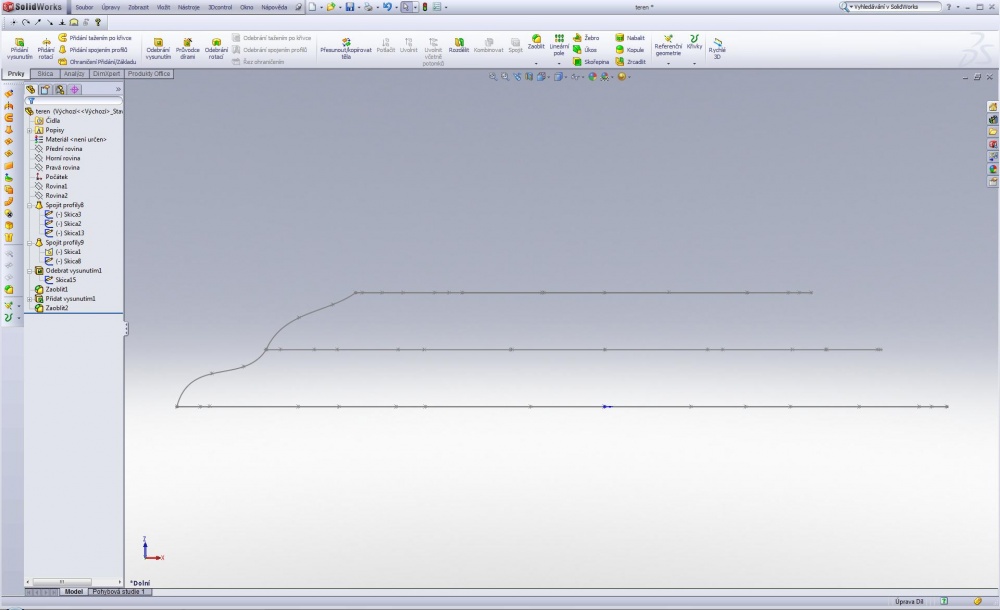Select the Rychlé 3D tool

[x=717, y=48]
